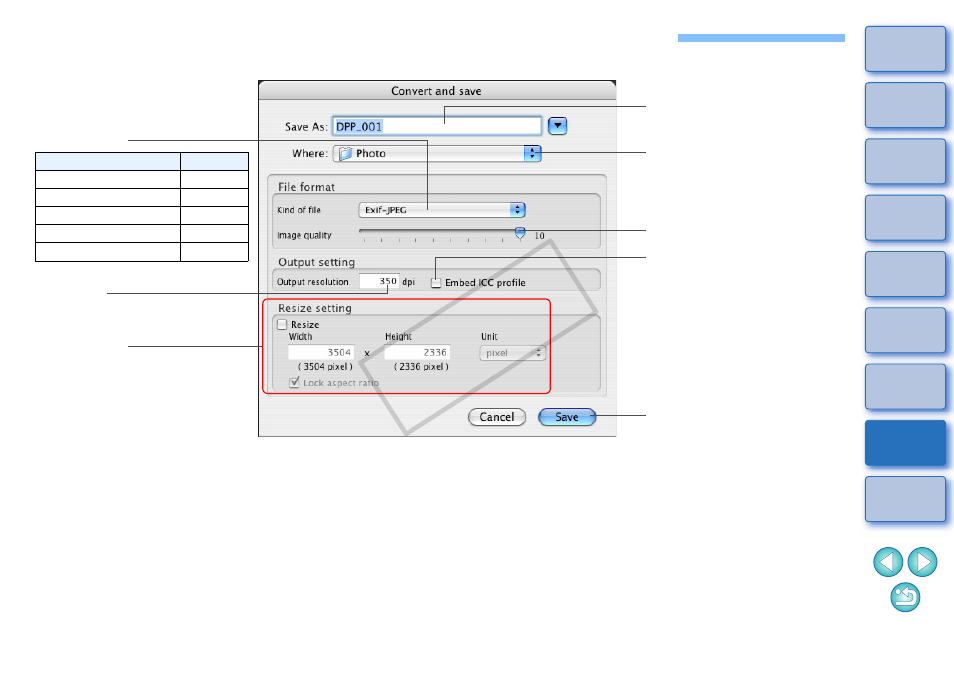Viewport: 954px width, 674px height.
Task: Click the "File format" section heading
Action: pyautogui.click(x=306, y=187)
